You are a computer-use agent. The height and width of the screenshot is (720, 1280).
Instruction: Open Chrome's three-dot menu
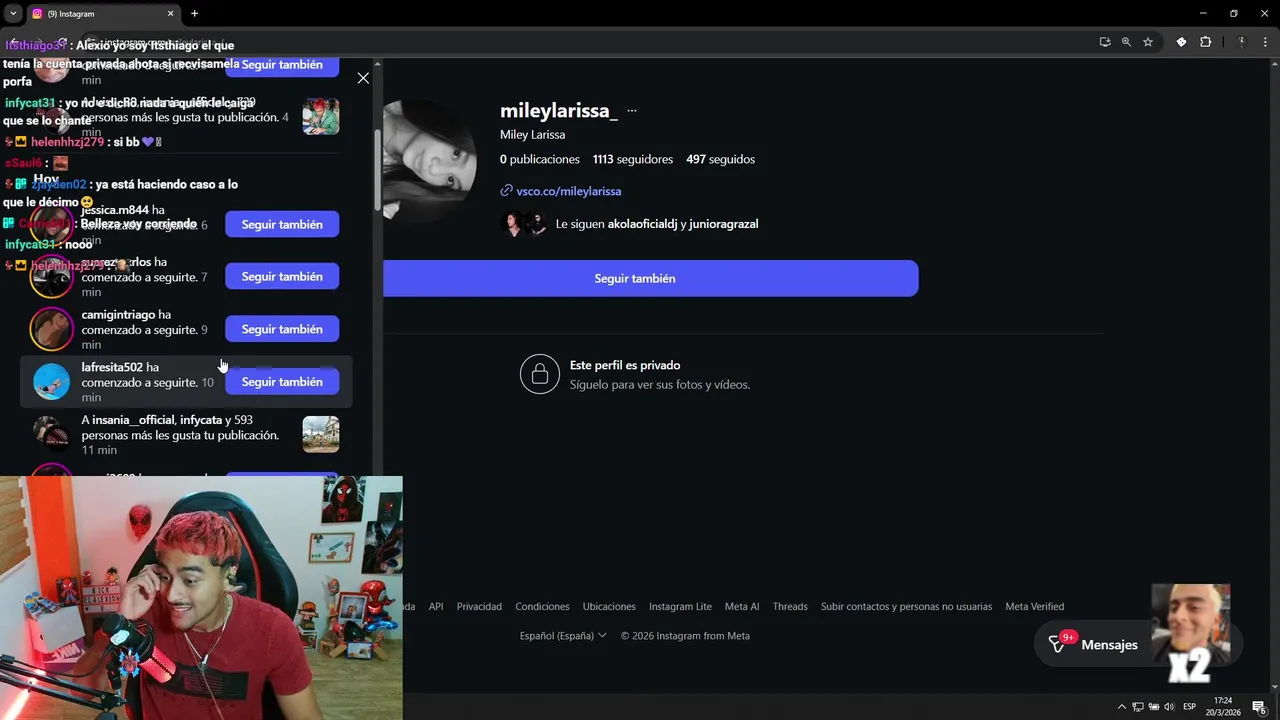[1263, 42]
